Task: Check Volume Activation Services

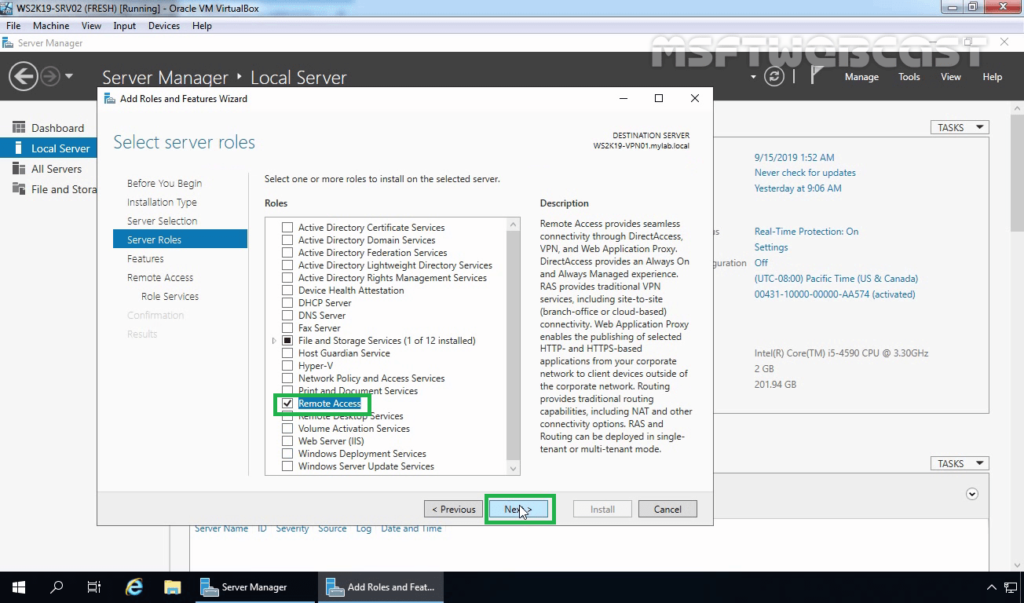Action: (287, 429)
